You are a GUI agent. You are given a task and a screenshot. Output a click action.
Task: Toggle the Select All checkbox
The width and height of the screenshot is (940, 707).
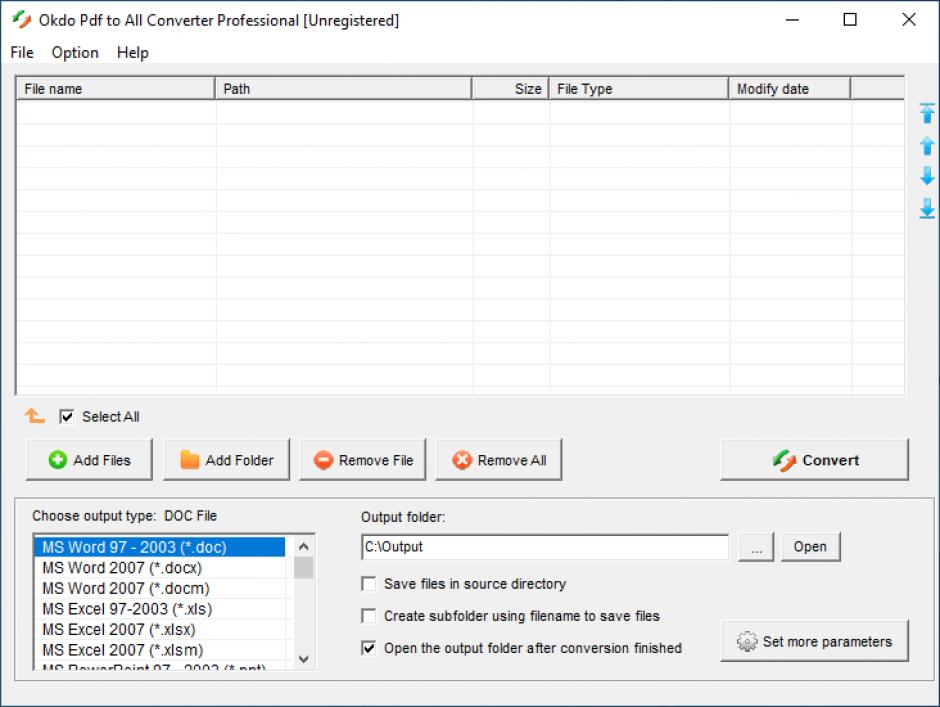(67, 416)
